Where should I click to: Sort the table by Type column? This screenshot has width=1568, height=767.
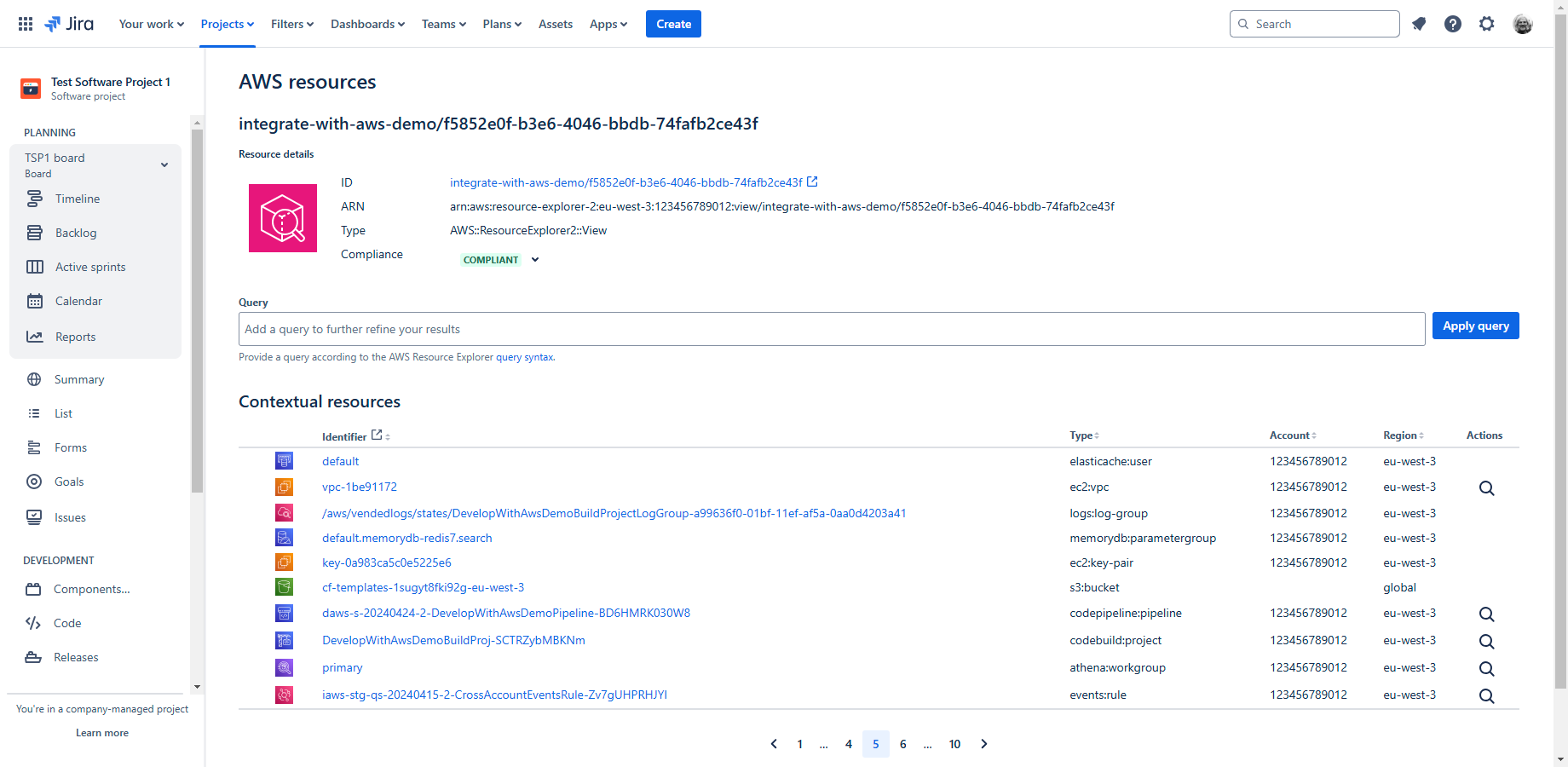1085,435
